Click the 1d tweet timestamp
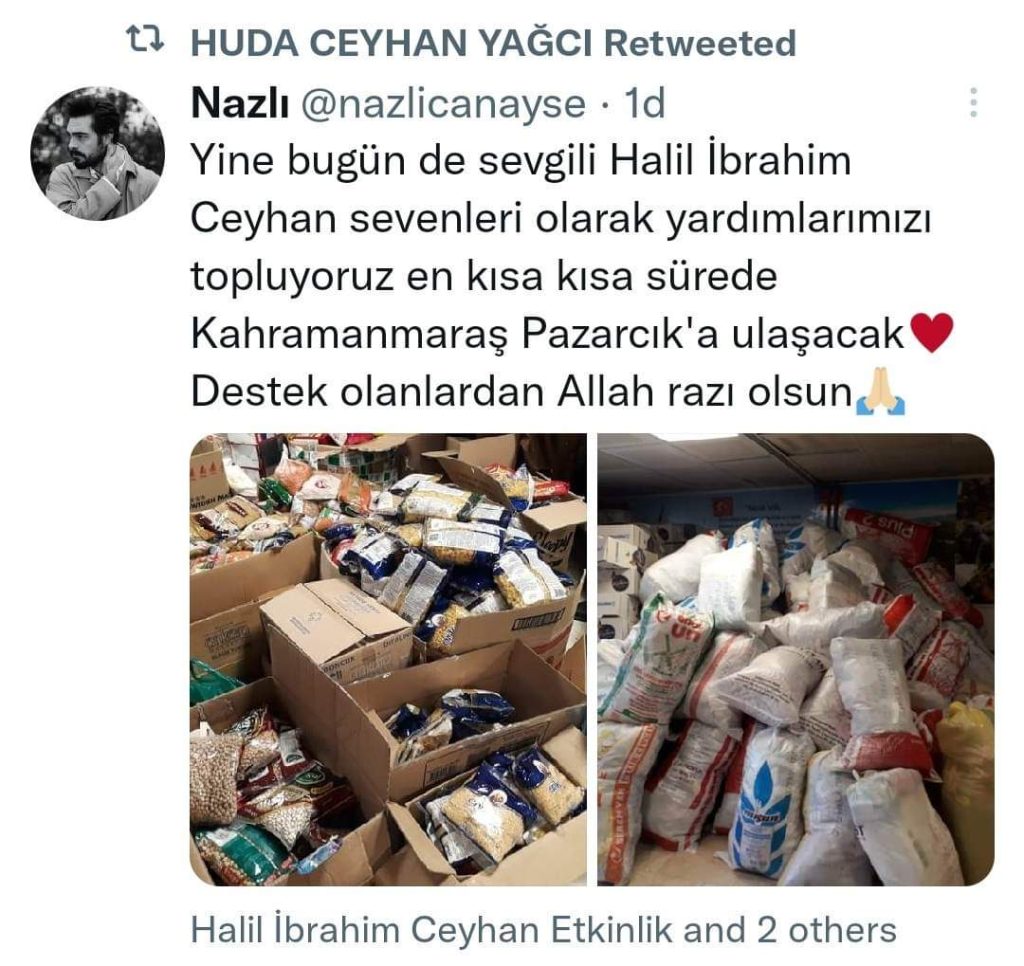Image resolution: width=1024 pixels, height=966 pixels. click(645, 103)
